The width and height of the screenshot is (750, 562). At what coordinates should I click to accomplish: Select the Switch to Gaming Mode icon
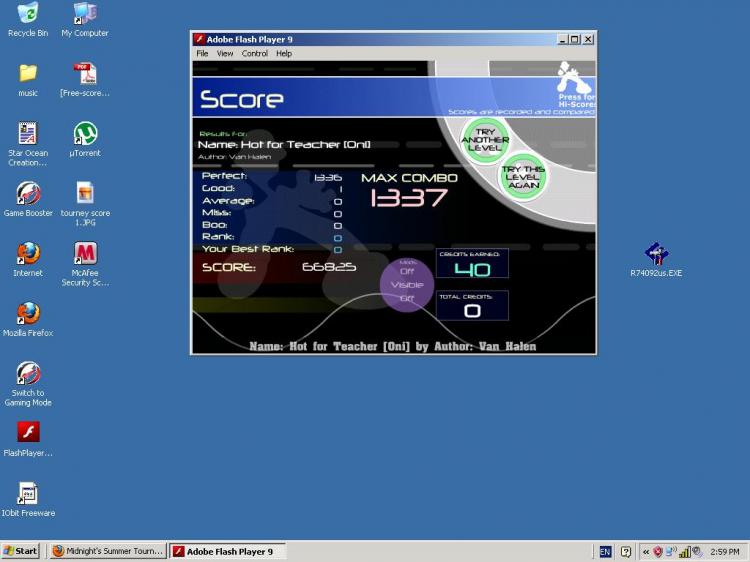tap(28, 384)
